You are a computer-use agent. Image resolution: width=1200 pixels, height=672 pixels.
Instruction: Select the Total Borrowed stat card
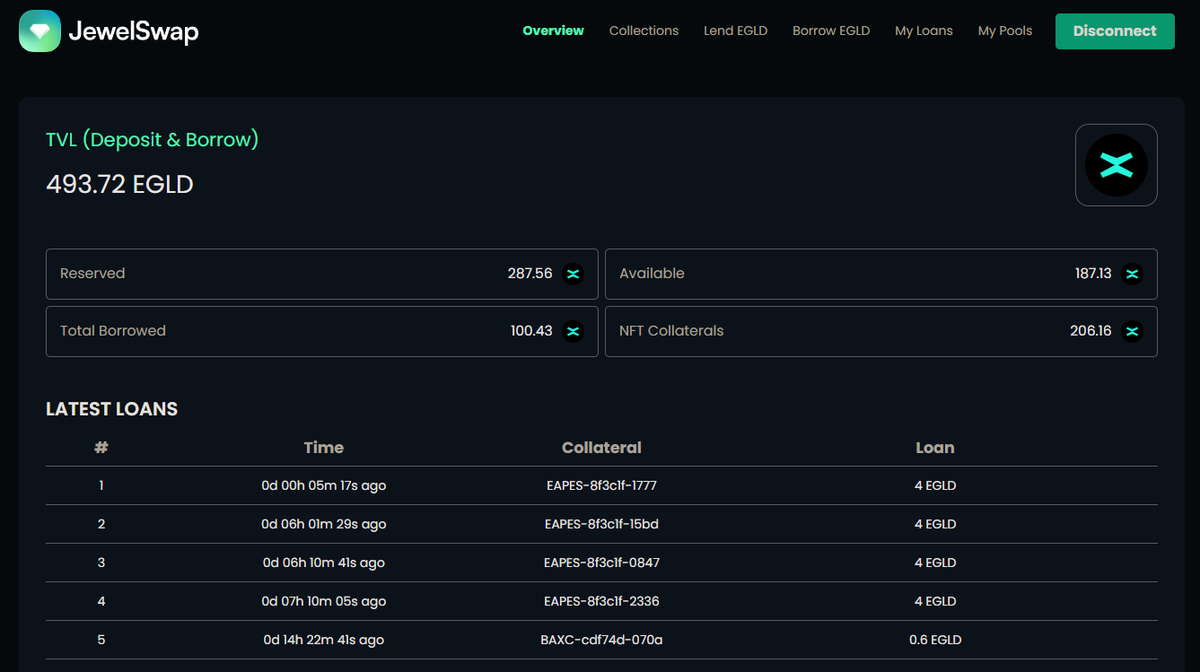pyautogui.click(x=322, y=331)
